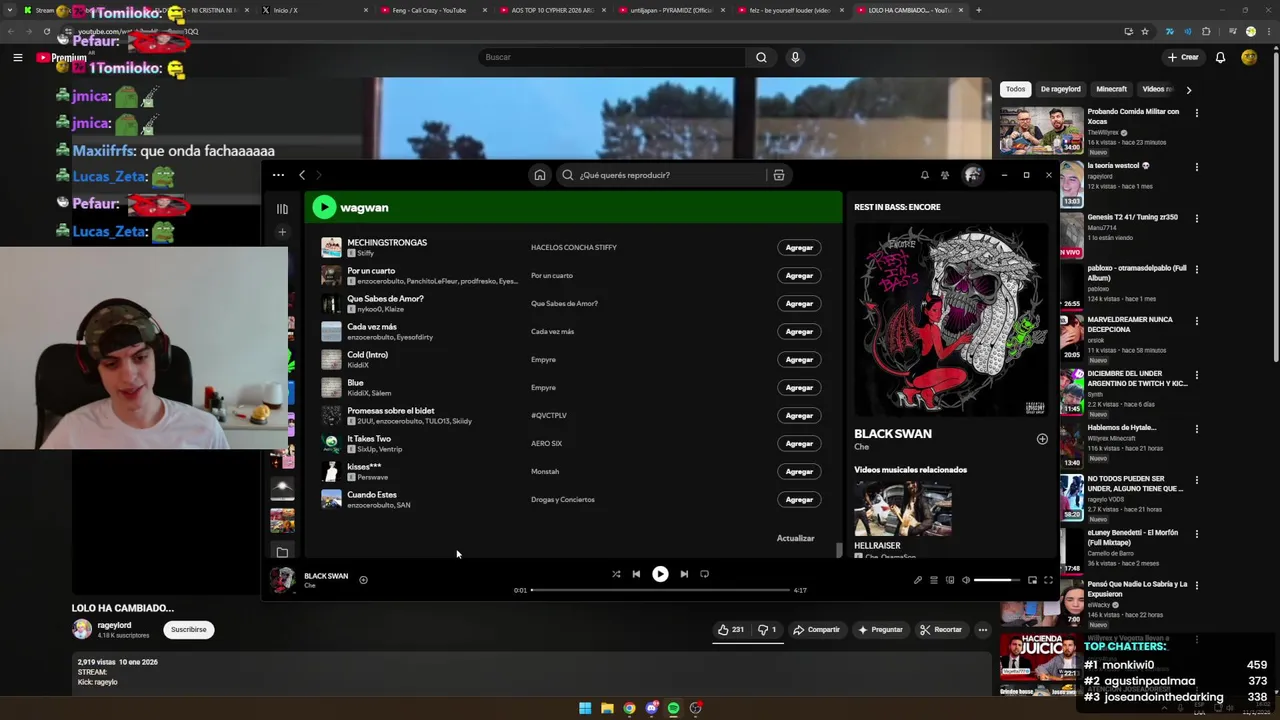Open Spotify miniplayer icon
The image size is (1280, 720).
tap(1032, 580)
